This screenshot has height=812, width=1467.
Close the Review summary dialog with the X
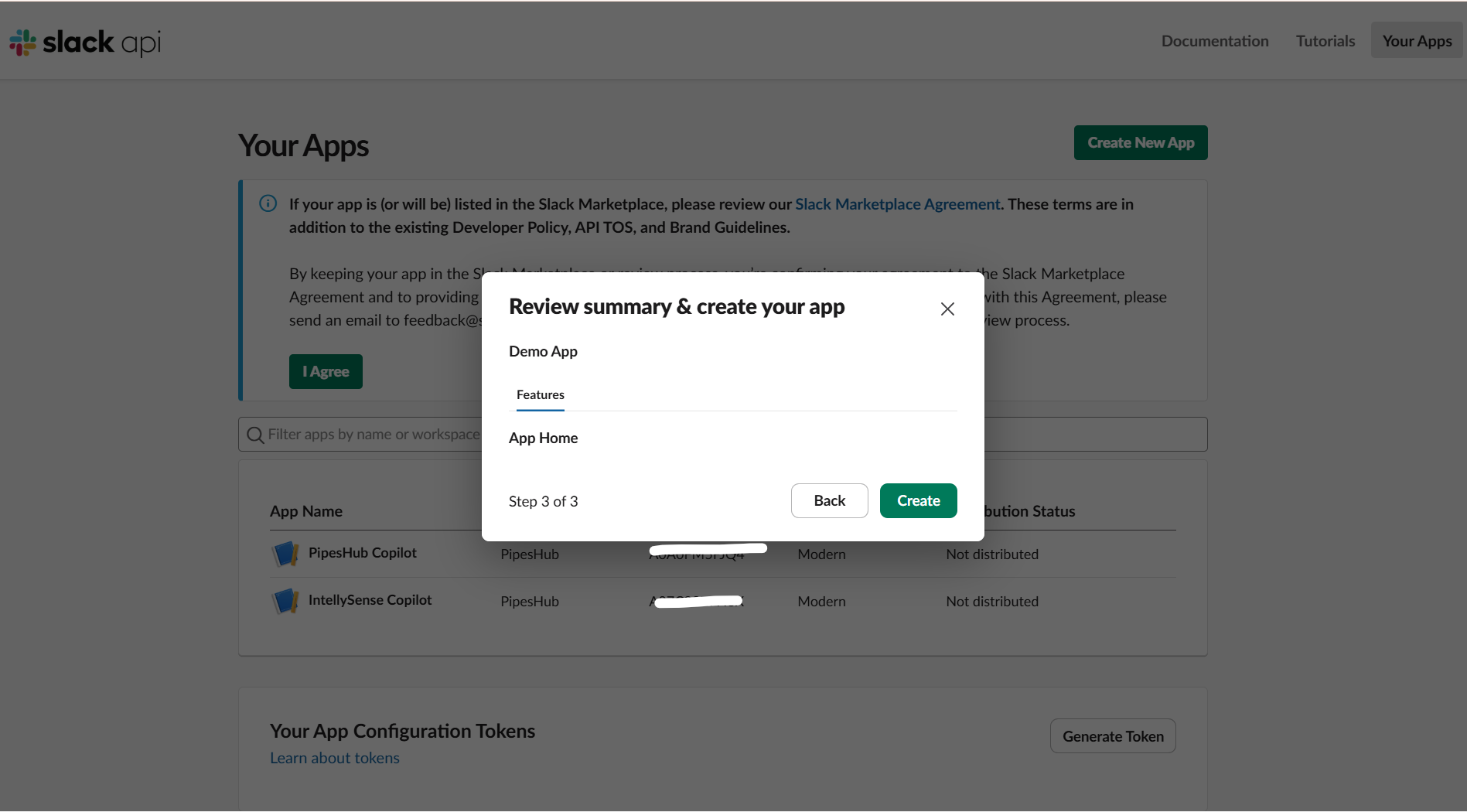pyautogui.click(x=947, y=308)
